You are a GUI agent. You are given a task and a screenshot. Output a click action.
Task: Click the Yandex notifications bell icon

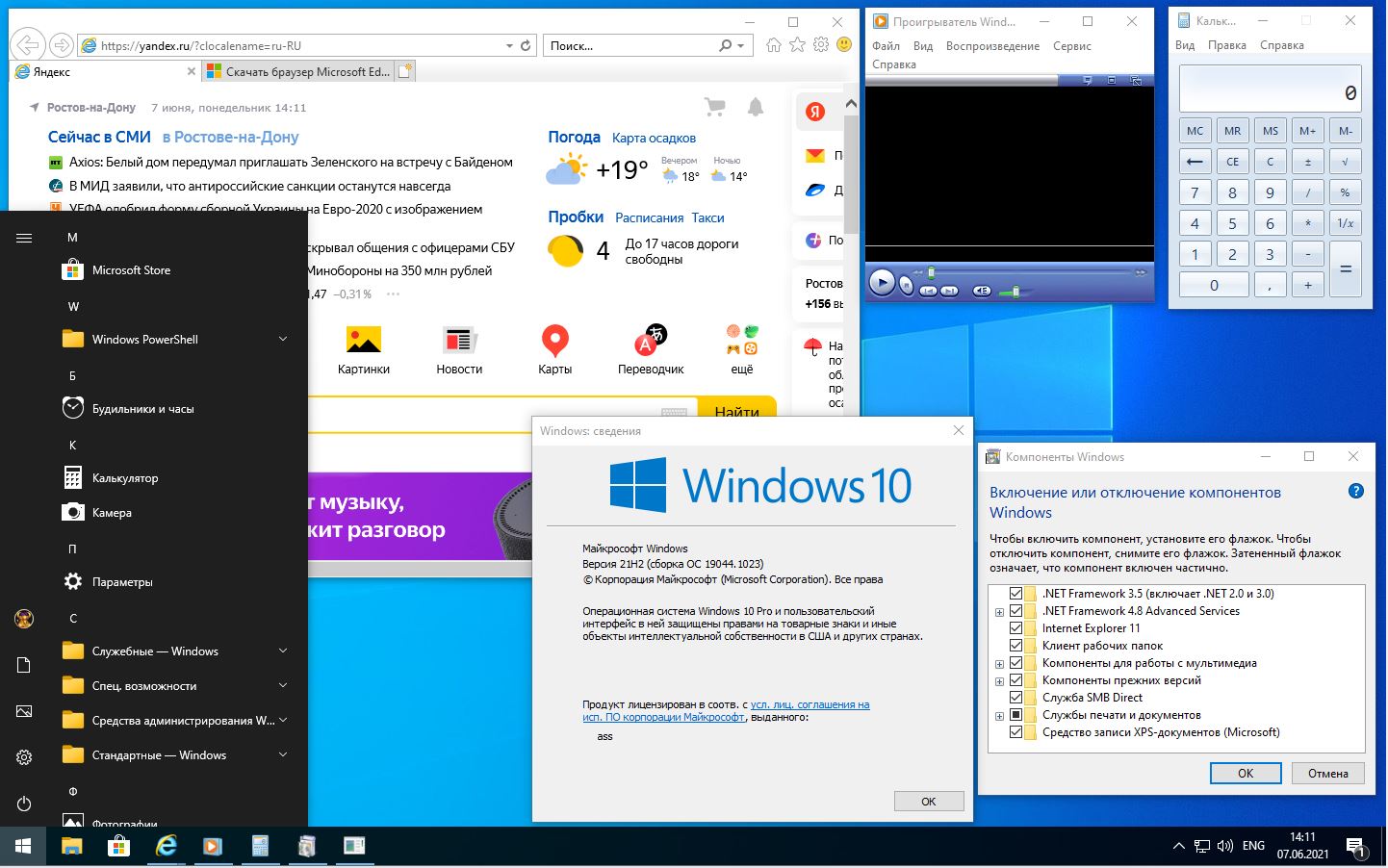pyautogui.click(x=756, y=107)
